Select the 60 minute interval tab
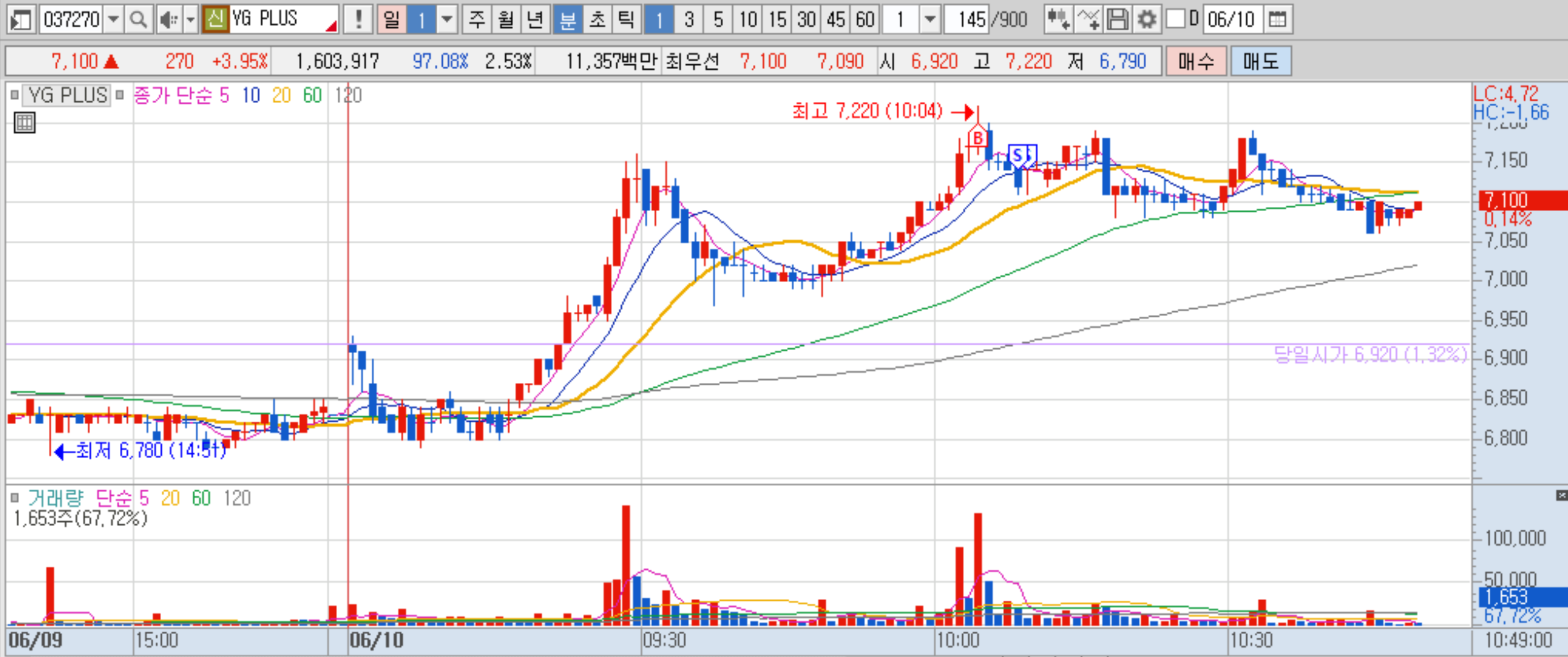The height and width of the screenshot is (657, 1568). click(865, 20)
